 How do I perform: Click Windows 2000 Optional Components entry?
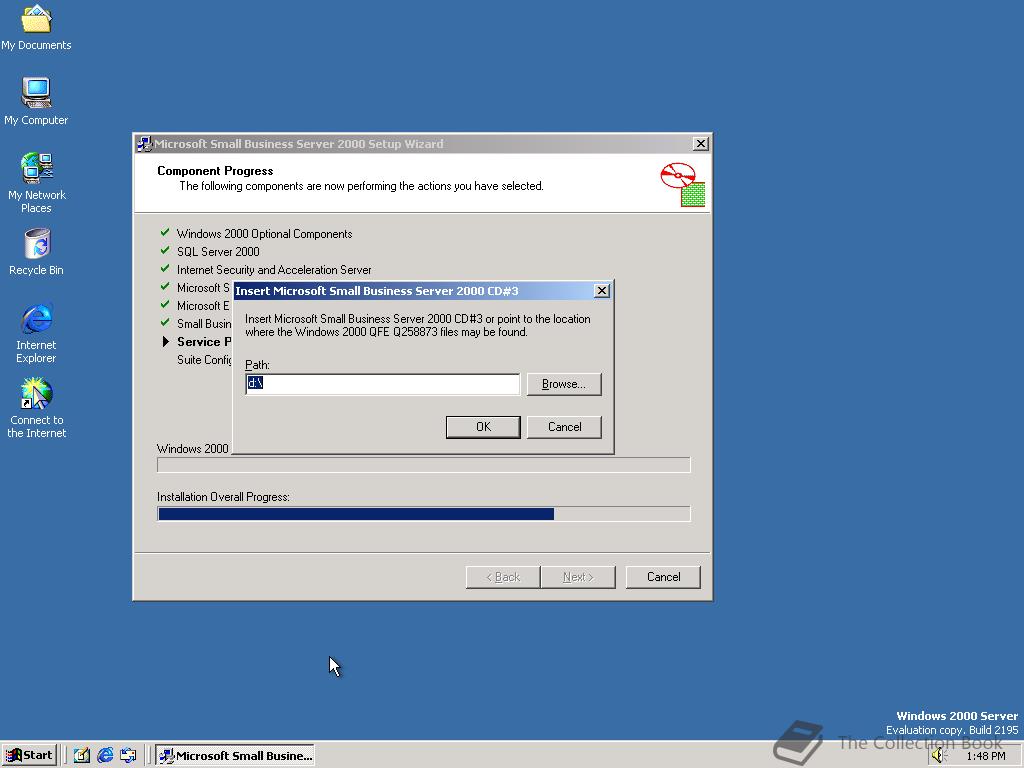[264, 234]
